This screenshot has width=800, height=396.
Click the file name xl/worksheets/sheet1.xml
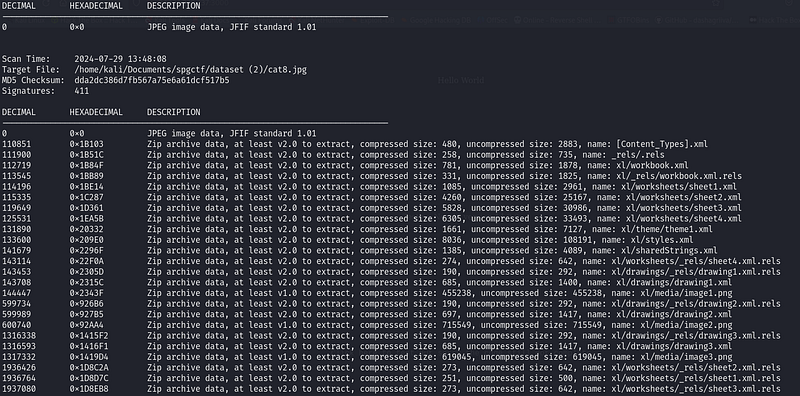(x=679, y=187)
